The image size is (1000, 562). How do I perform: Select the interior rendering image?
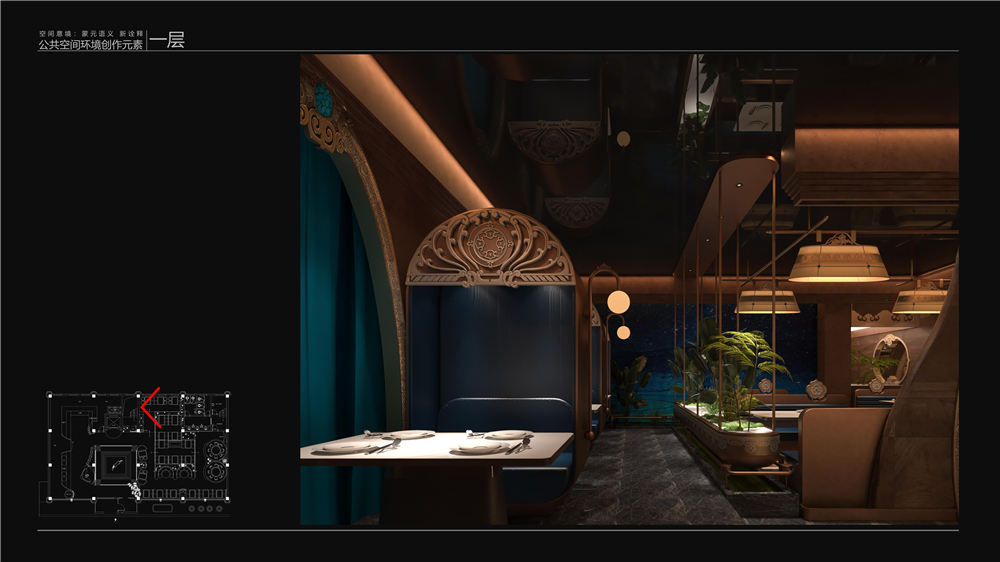[629, 289]
